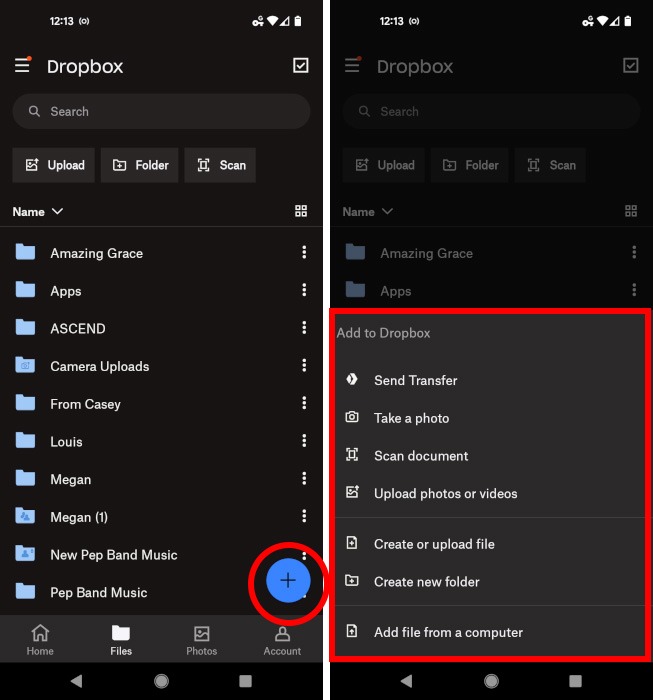Viewport: 653px width, 700px height.
Task: Choose Send Transfer in Add to Dropbox
Action: (490, 380)
